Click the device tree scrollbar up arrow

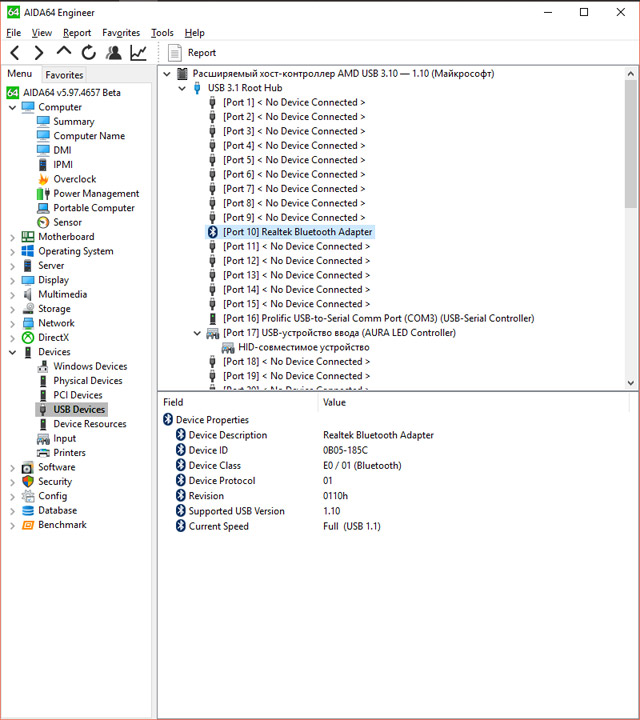(631, 73)
